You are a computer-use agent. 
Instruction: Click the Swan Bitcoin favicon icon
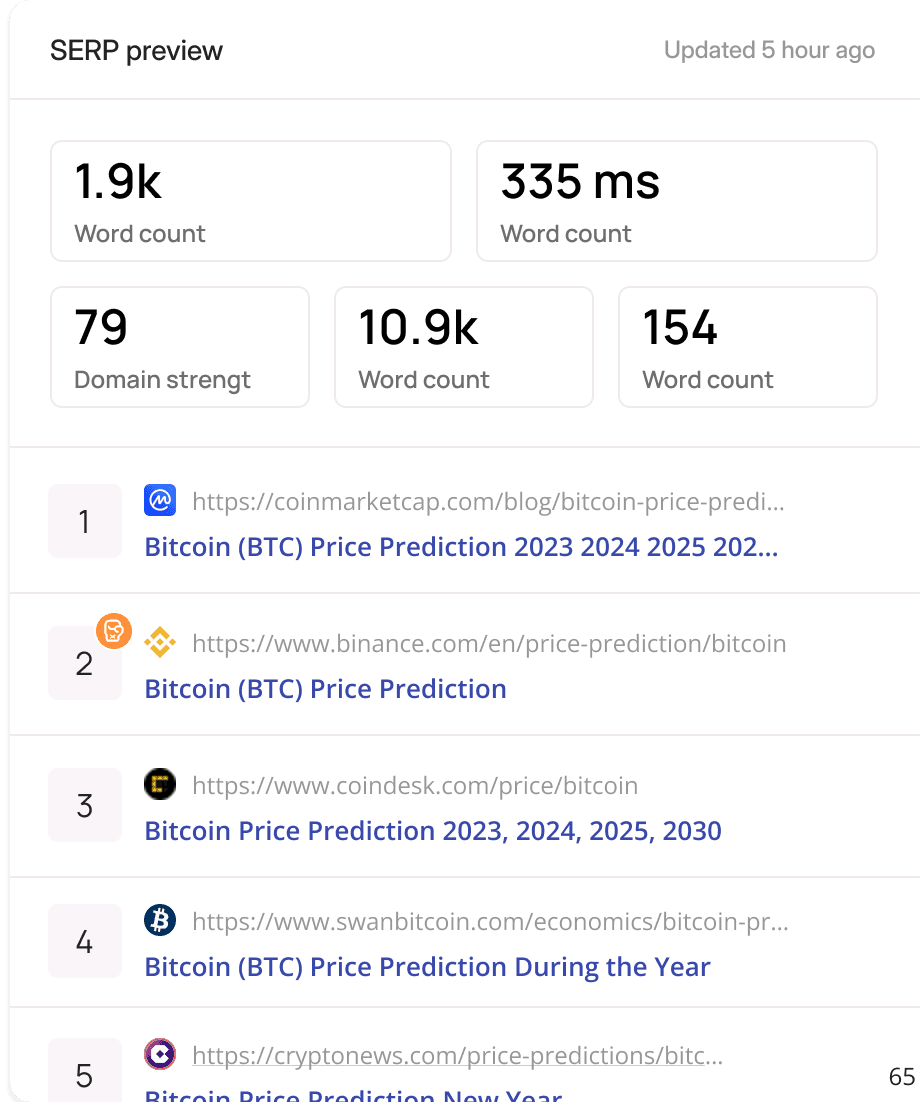pos(160,921)
